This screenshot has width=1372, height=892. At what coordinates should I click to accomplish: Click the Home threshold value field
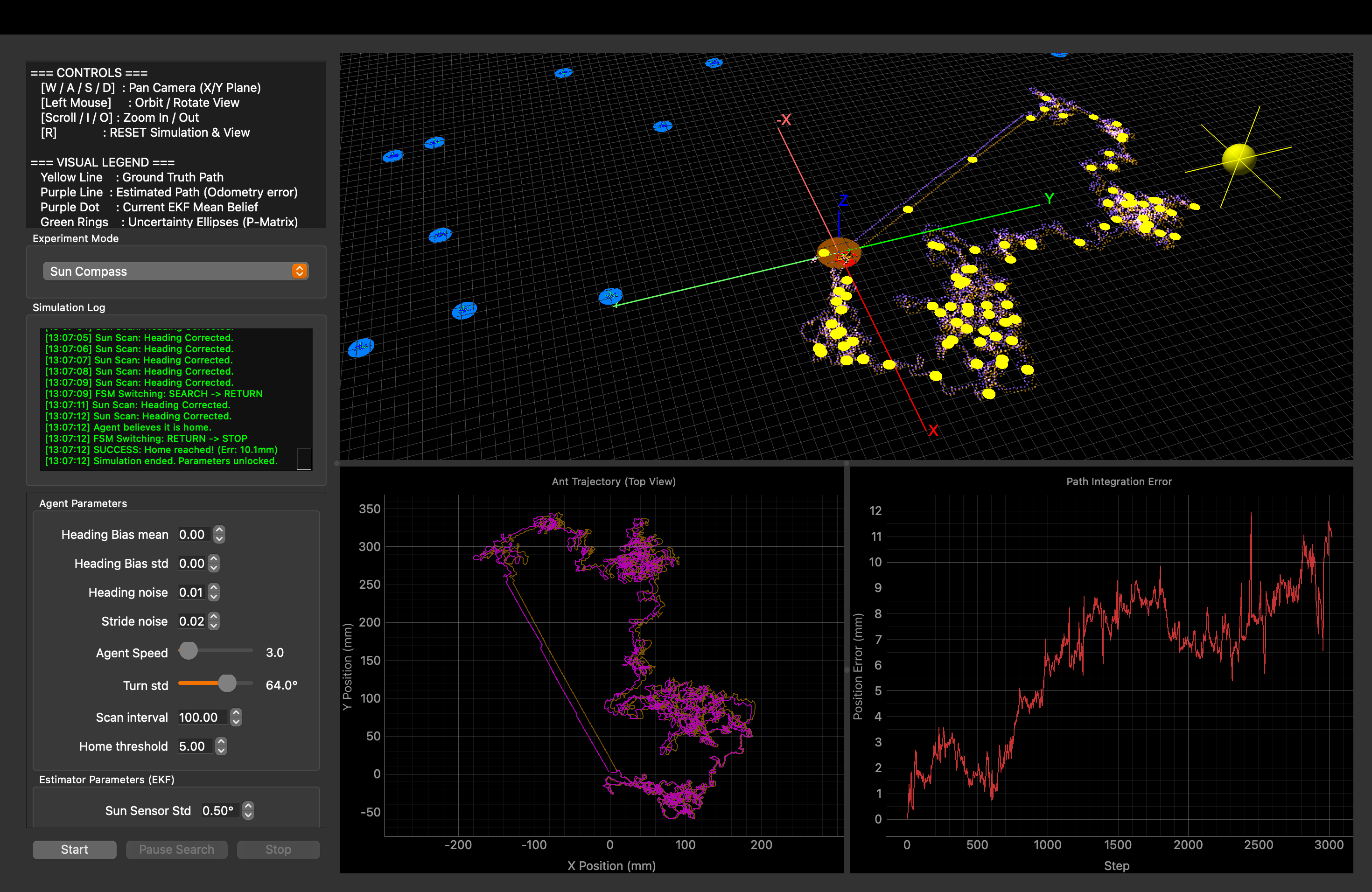click(195, 746)
